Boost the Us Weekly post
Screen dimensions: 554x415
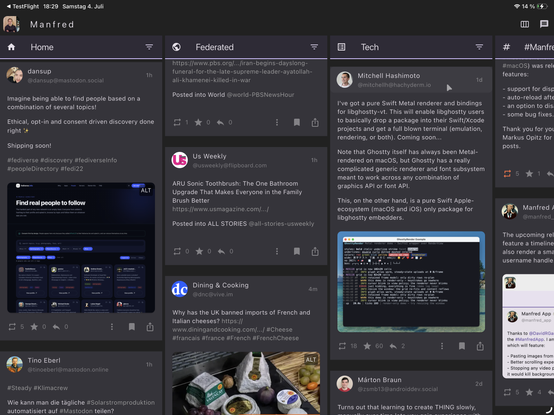177,251
